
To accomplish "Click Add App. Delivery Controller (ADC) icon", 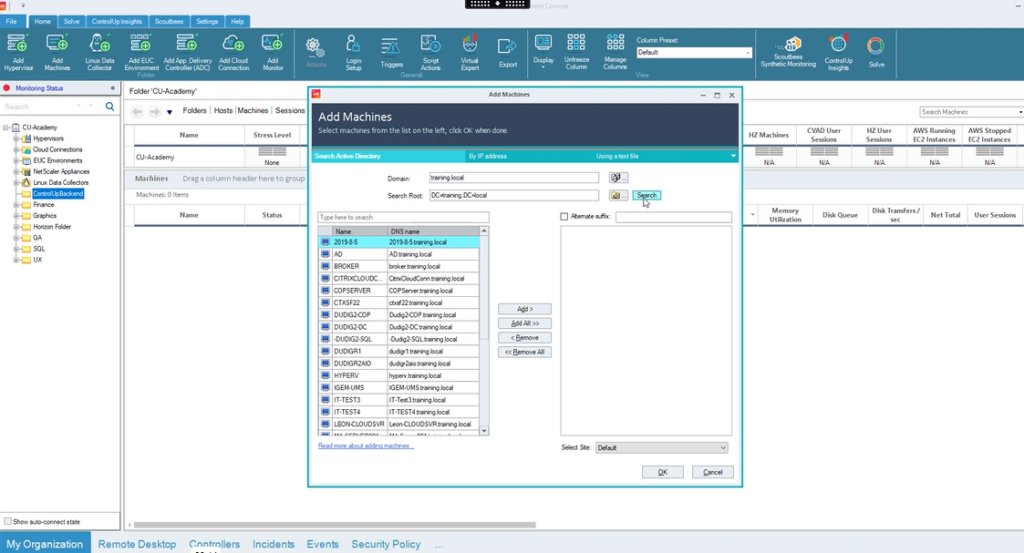I will [x=187, y=52].
